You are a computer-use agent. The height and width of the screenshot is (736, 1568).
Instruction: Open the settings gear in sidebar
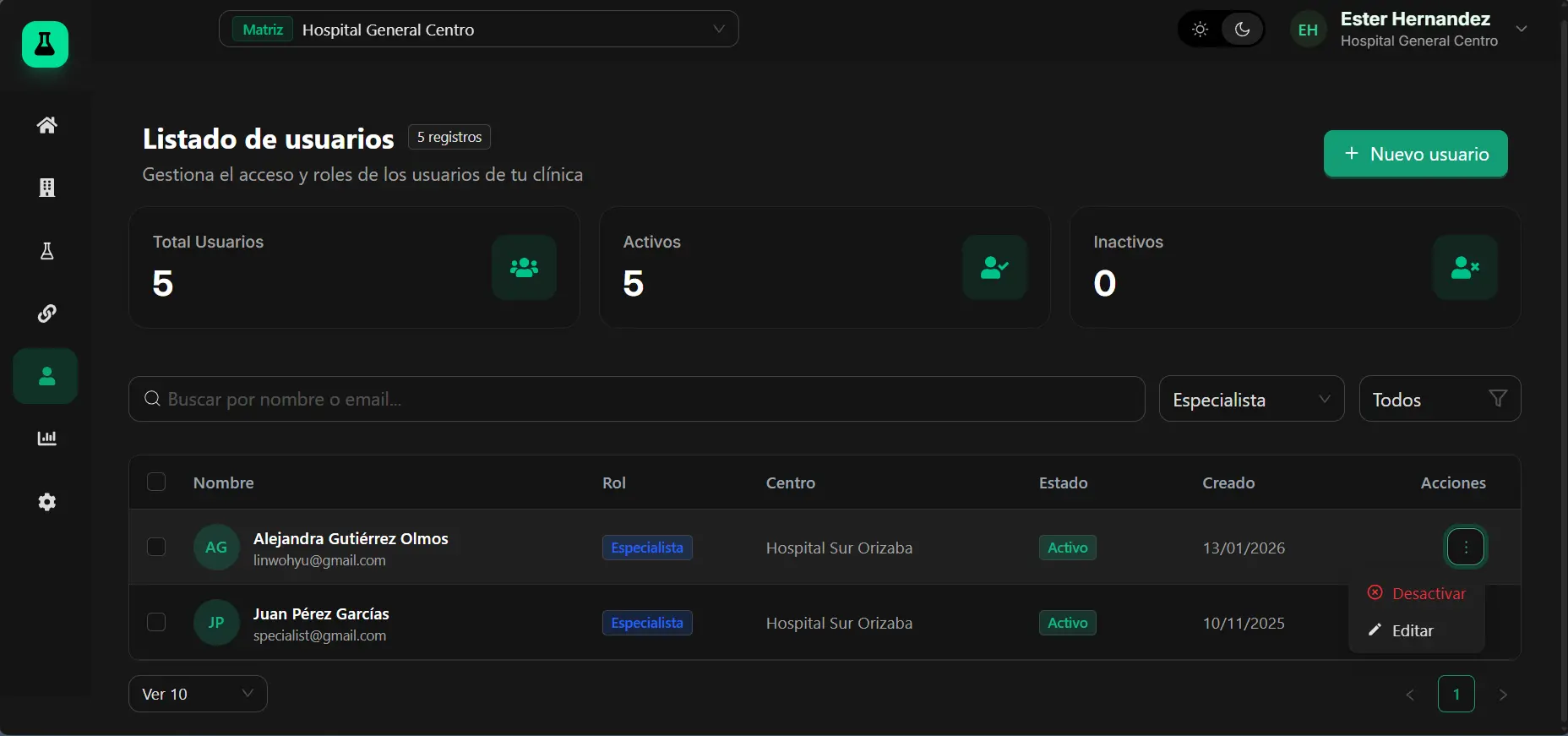46,502
